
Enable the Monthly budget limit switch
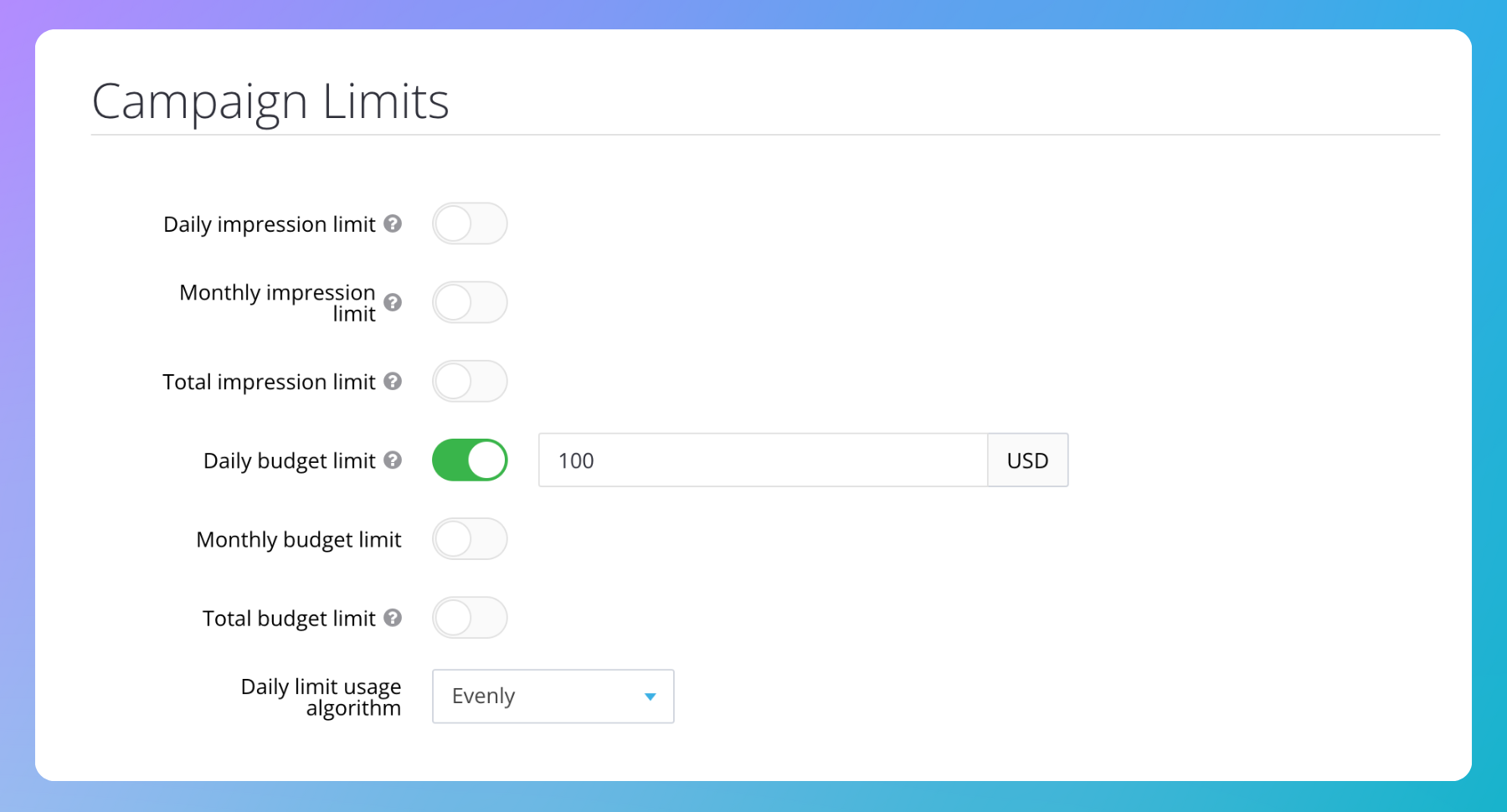coord(470,539)
